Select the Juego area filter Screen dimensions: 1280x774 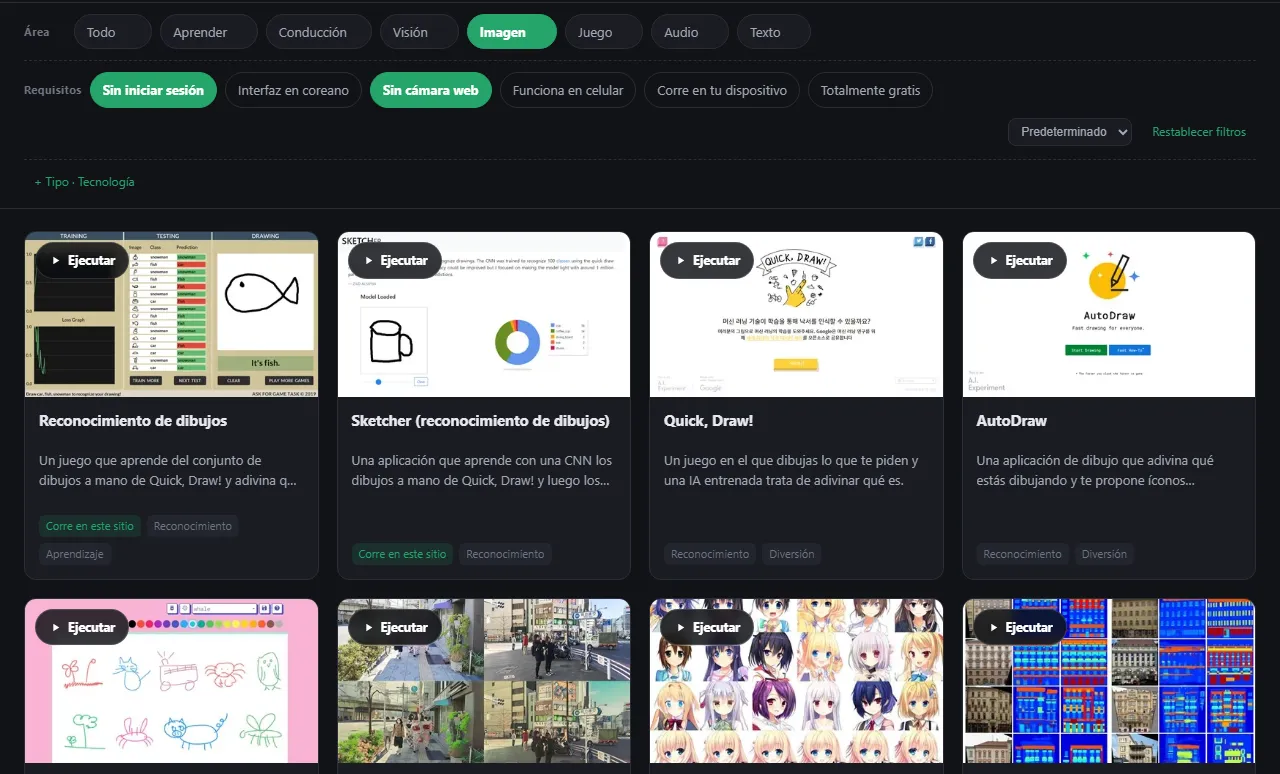coord(604,32)
